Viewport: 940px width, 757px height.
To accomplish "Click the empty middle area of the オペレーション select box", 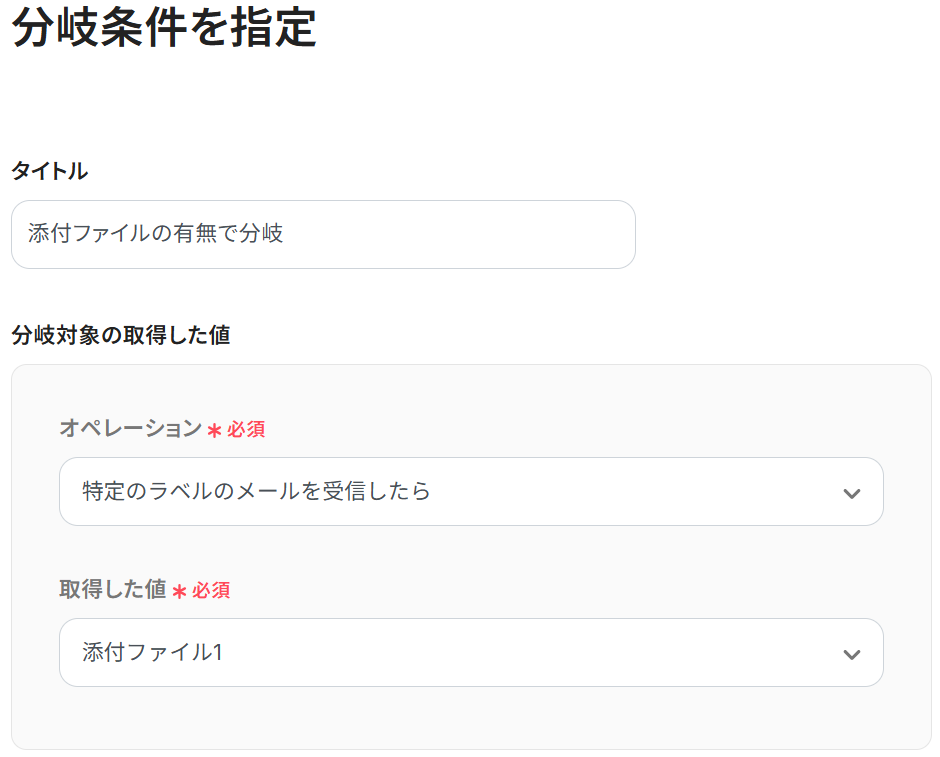I will click(629, 491).
